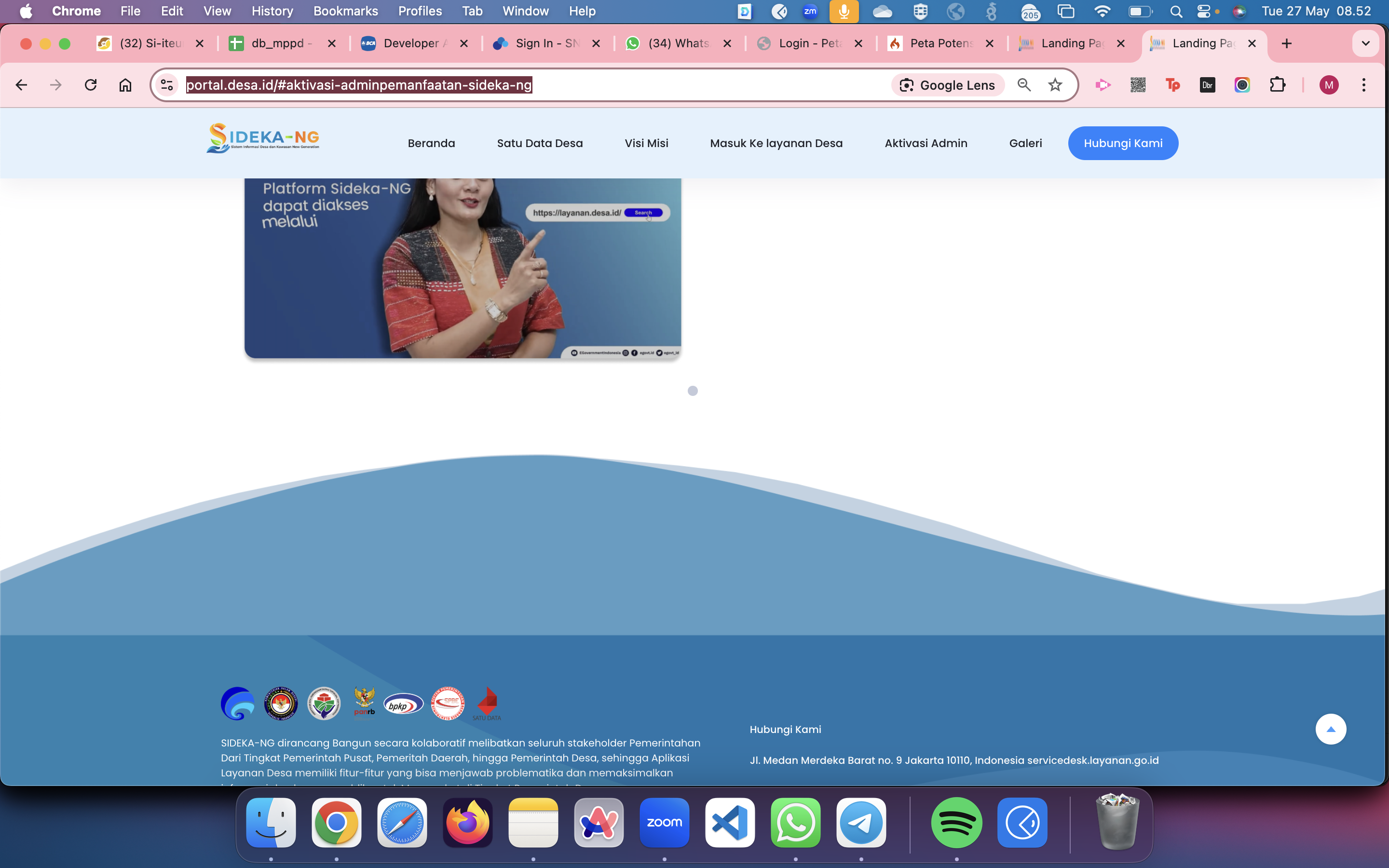Open Masuk Ke layanan Desa nav link
Screen dimensions: 1389x868
point(776,143)
